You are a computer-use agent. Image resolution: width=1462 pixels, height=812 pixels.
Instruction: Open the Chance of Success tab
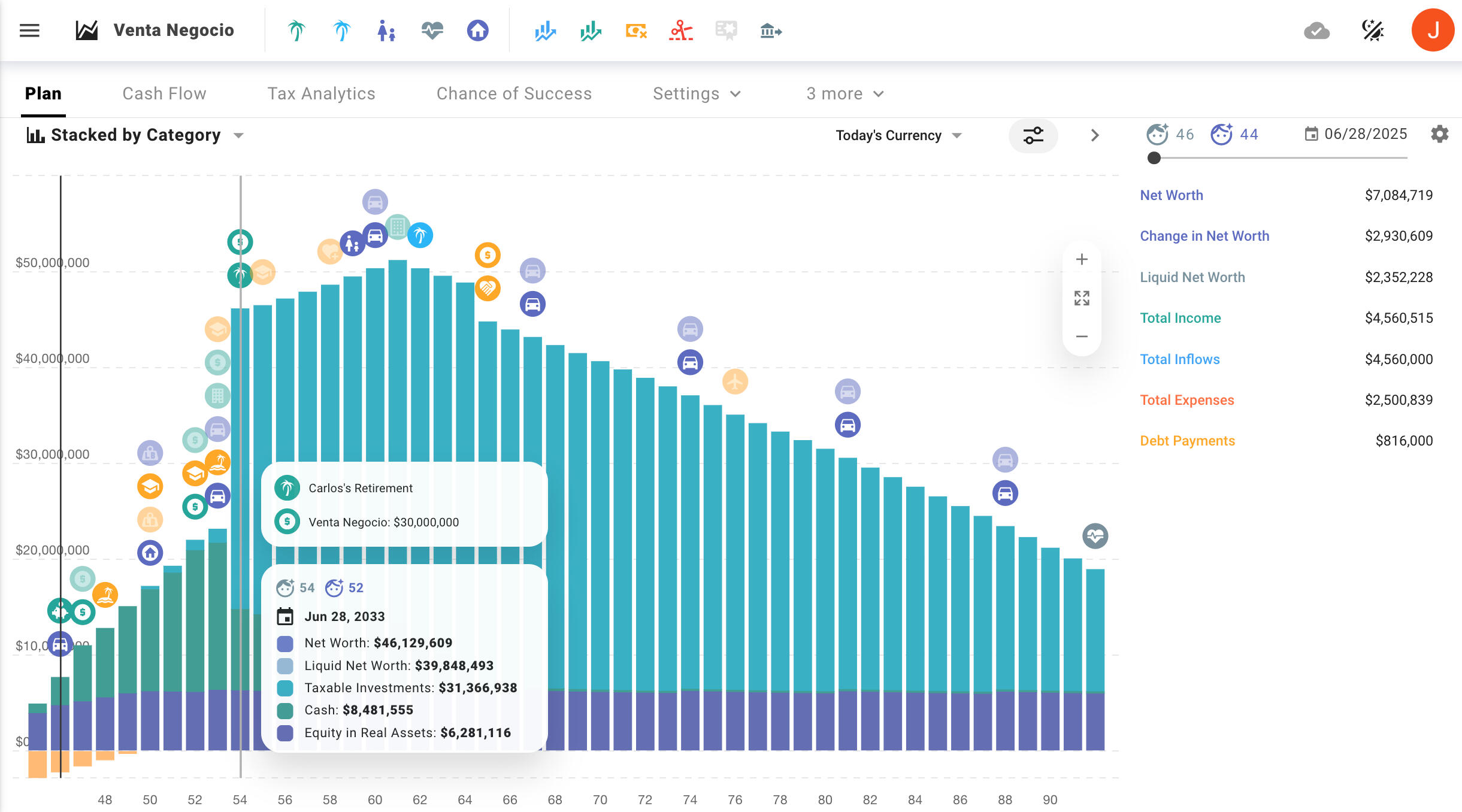[514, 94]
